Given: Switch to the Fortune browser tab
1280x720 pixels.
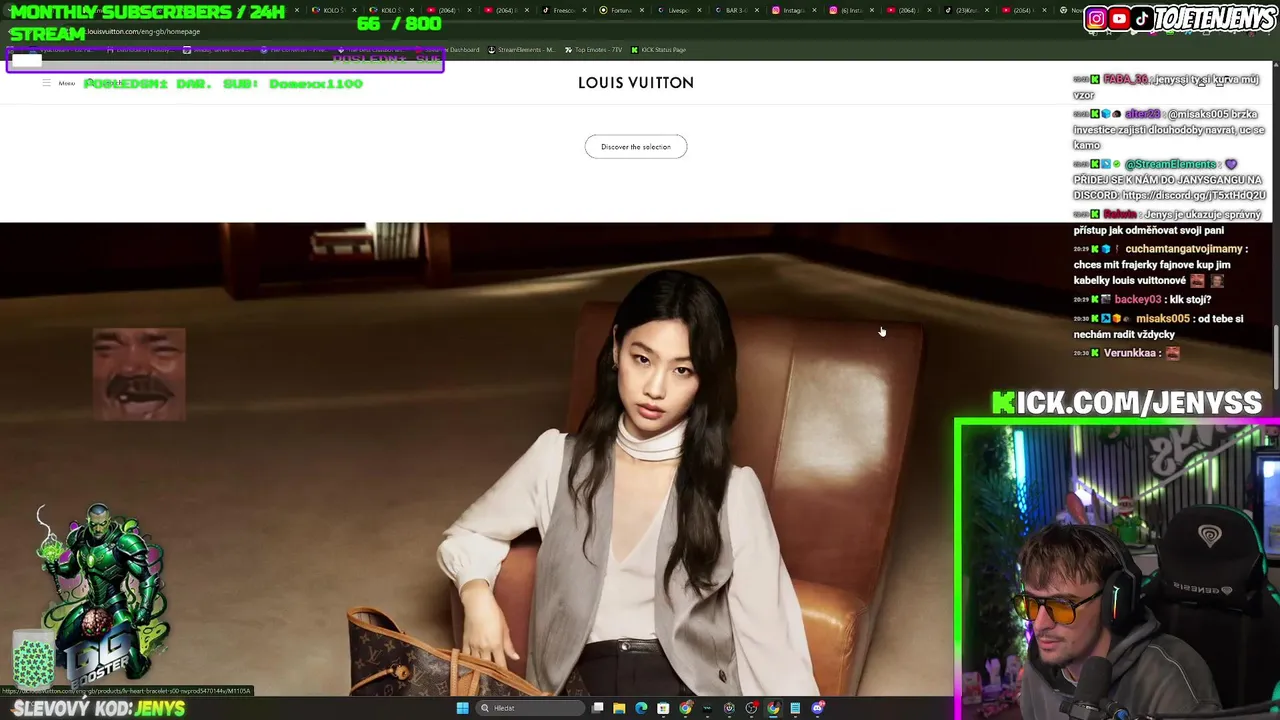Looking at the screenshot, I should (x=620, y=10).
